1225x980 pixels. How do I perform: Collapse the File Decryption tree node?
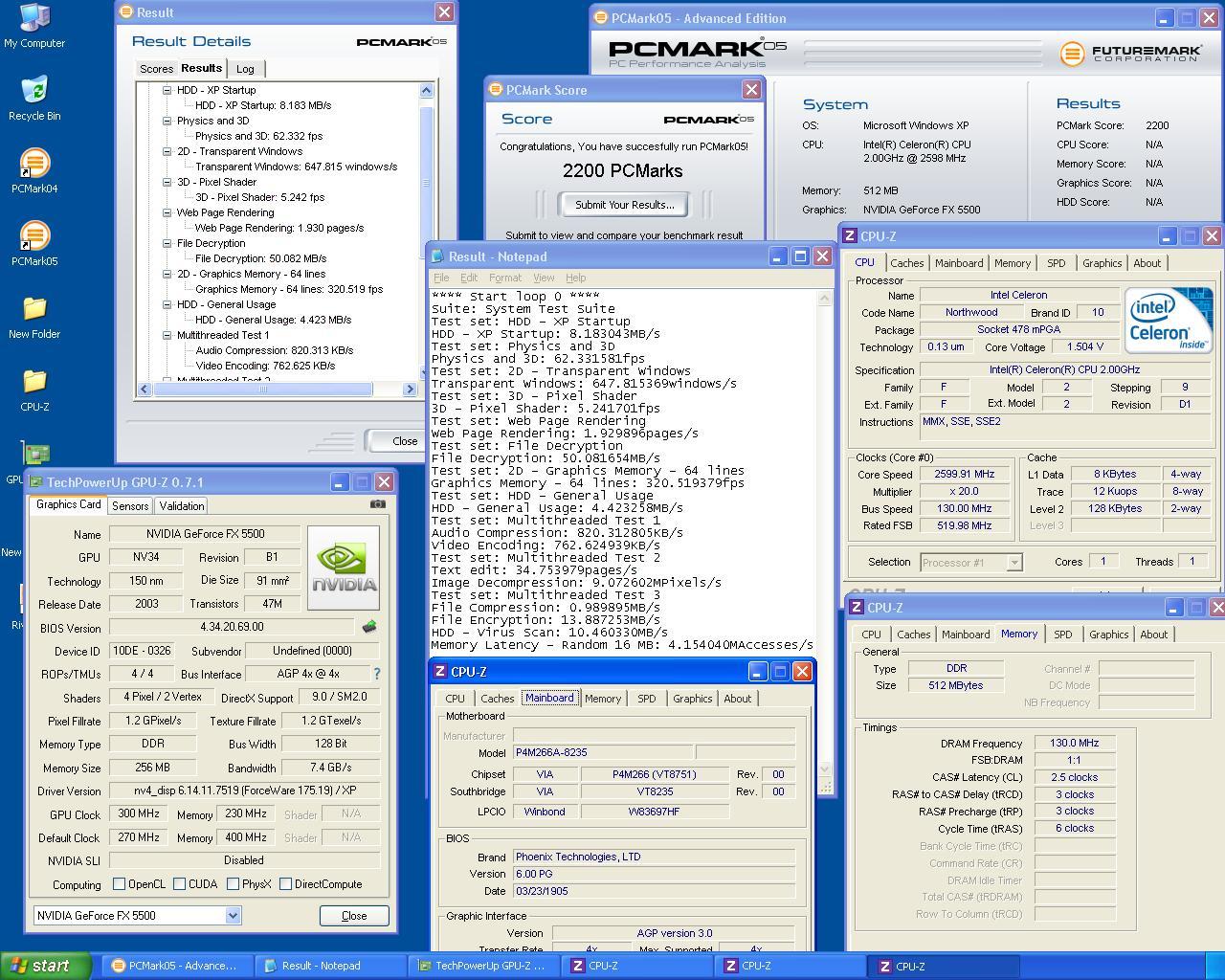(167, 243)
